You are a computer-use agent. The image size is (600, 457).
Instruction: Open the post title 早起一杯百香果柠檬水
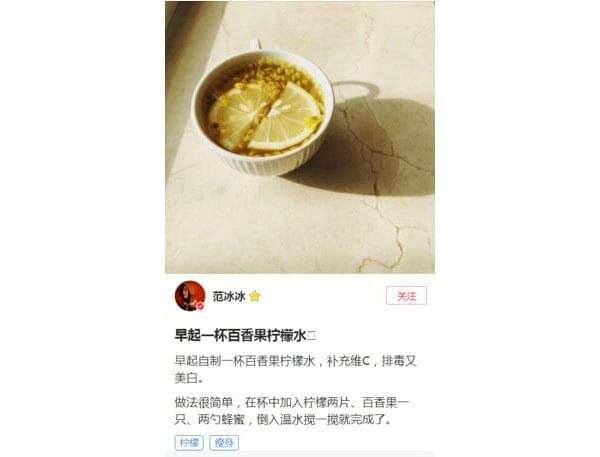(240, 336)
